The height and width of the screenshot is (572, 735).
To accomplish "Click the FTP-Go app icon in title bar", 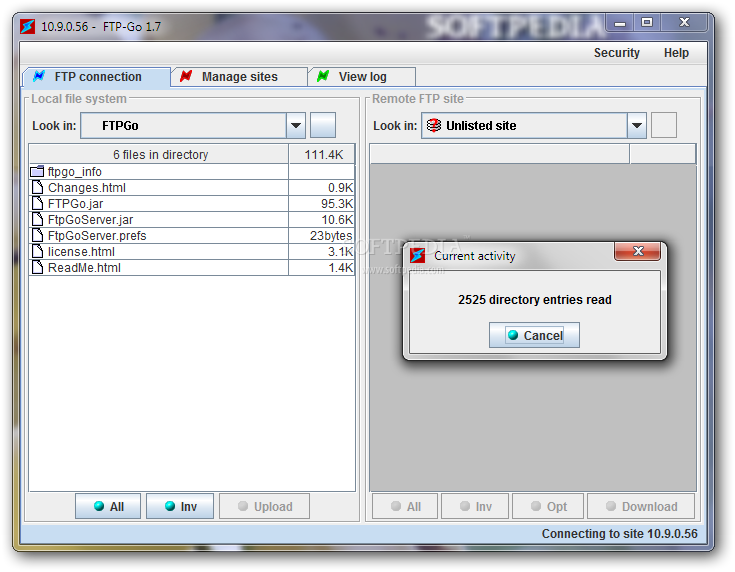I will [27, 26].
